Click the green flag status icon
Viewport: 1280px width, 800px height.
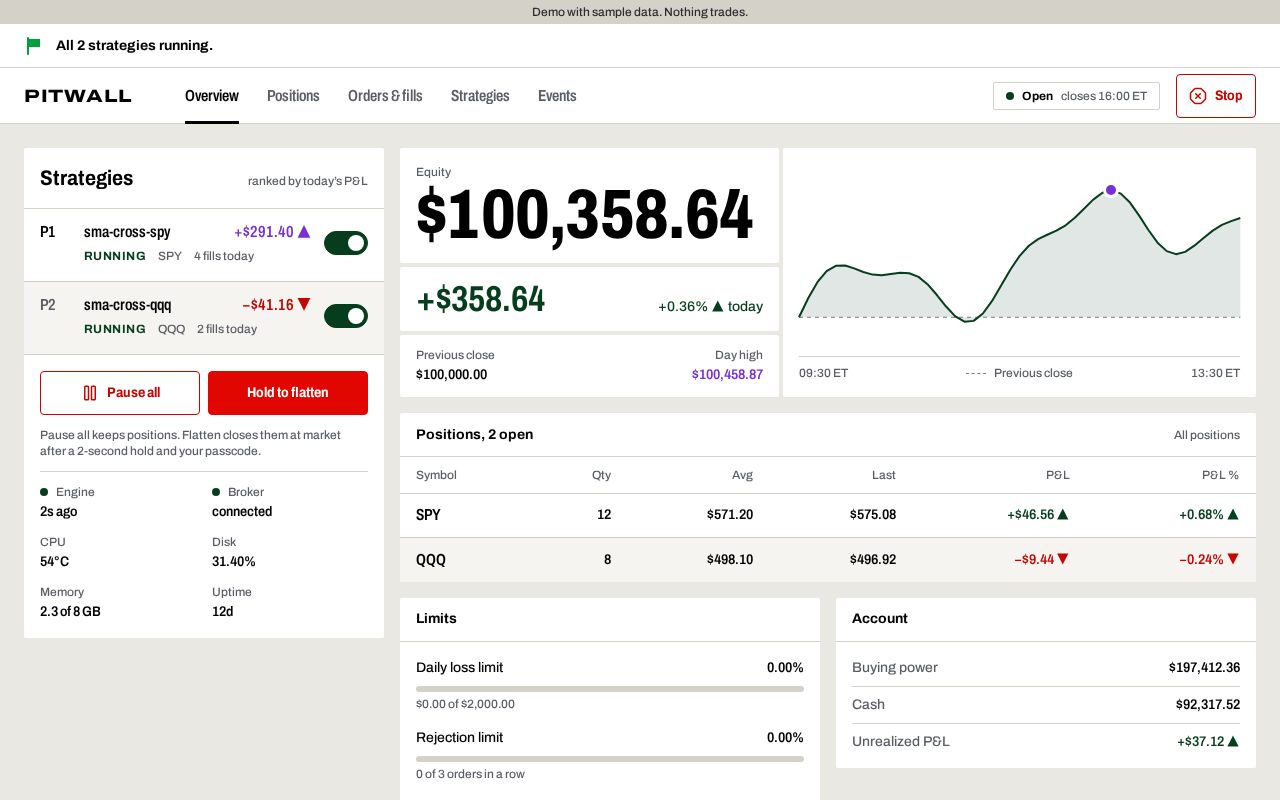[x=33, y=45]
